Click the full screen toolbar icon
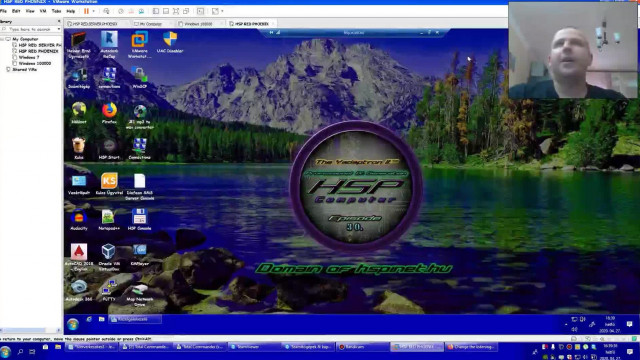Screen dimensions: 640x360 [176, 11]
